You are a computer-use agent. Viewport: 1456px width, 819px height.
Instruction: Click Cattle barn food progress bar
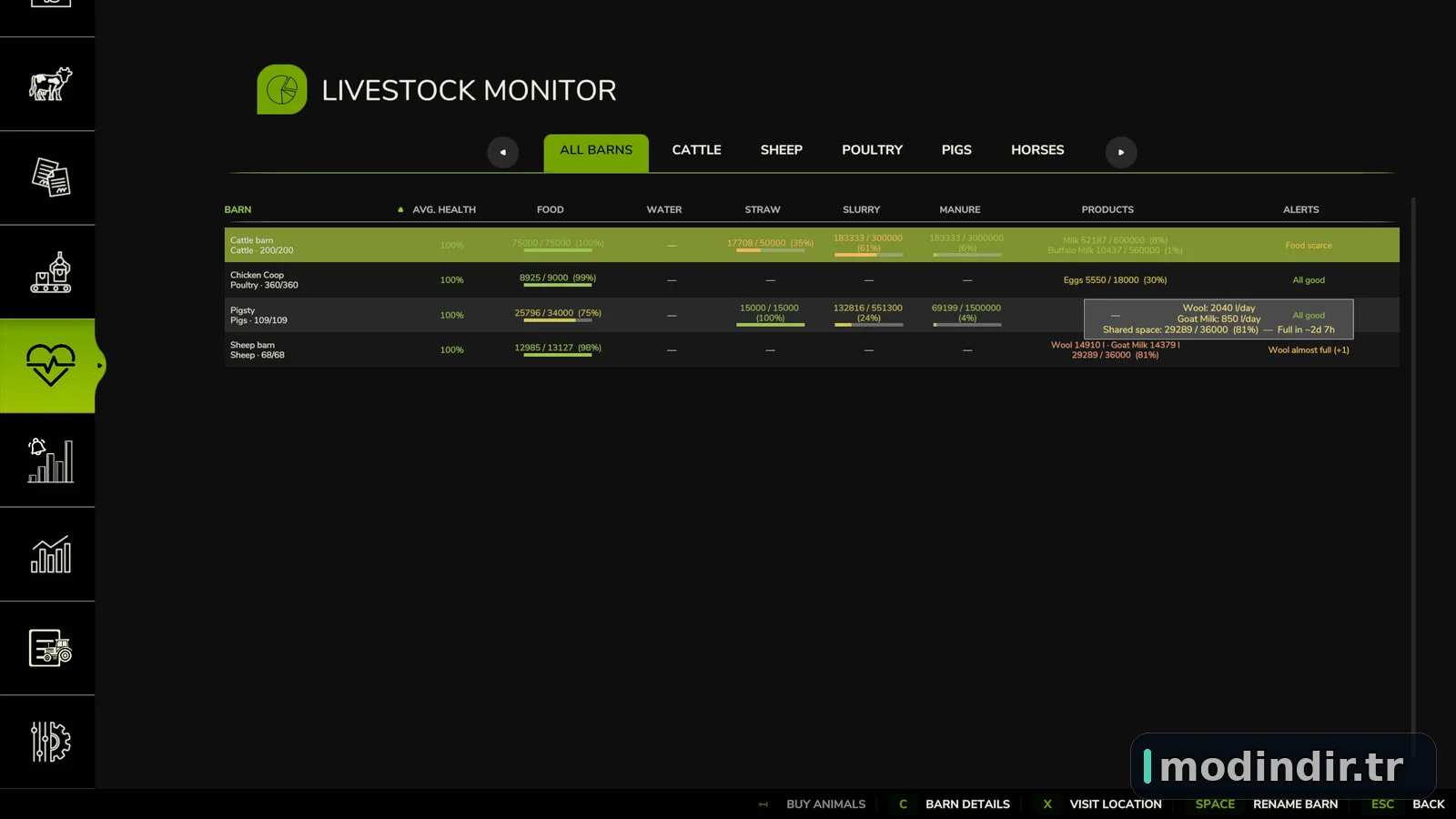tap(558, 250)
